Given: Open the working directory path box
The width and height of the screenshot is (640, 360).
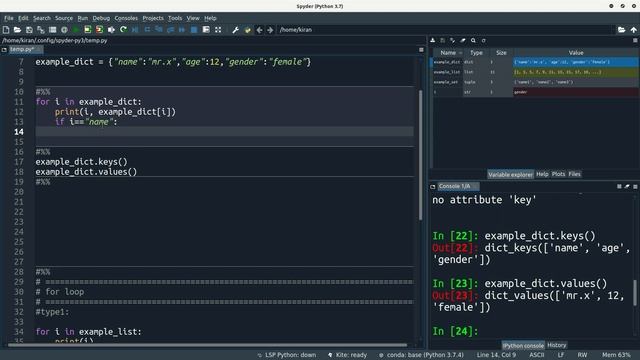Looking at the screenshot, I should [x=446, y=30].
